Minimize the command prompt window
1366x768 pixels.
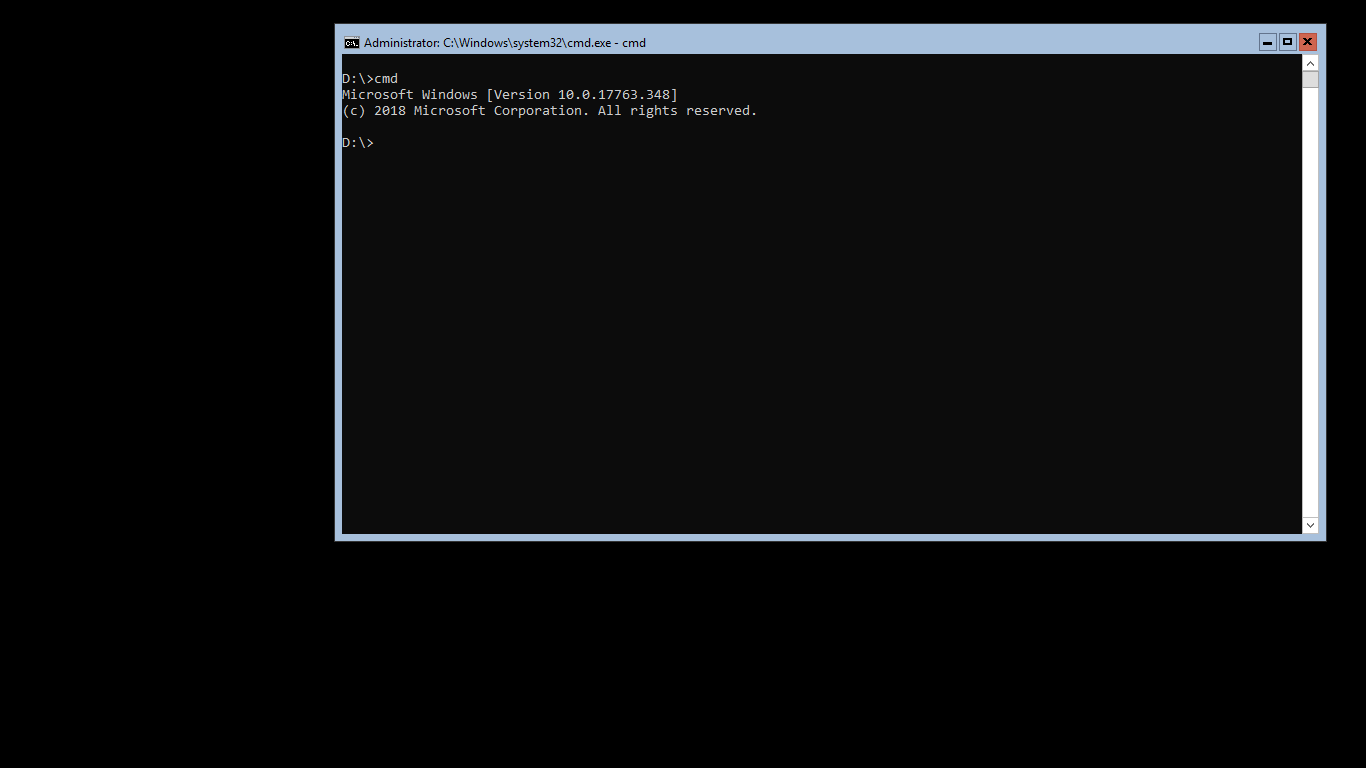[x=1268, y=42]
